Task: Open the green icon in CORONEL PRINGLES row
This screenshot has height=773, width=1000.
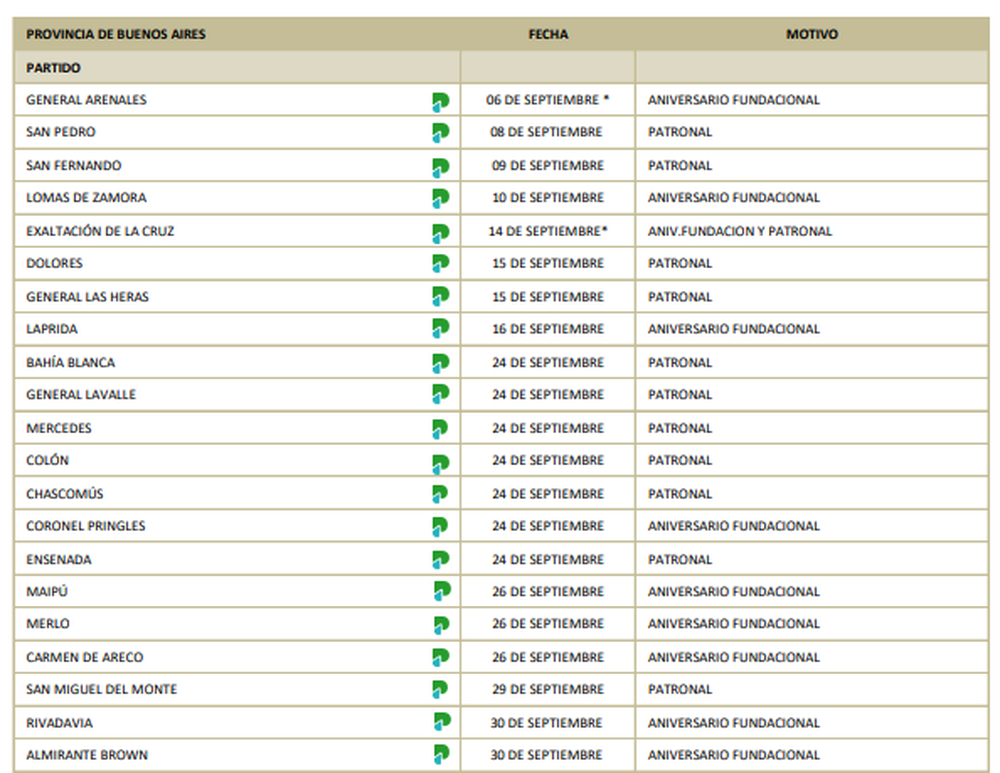Action: coord(440,526)
